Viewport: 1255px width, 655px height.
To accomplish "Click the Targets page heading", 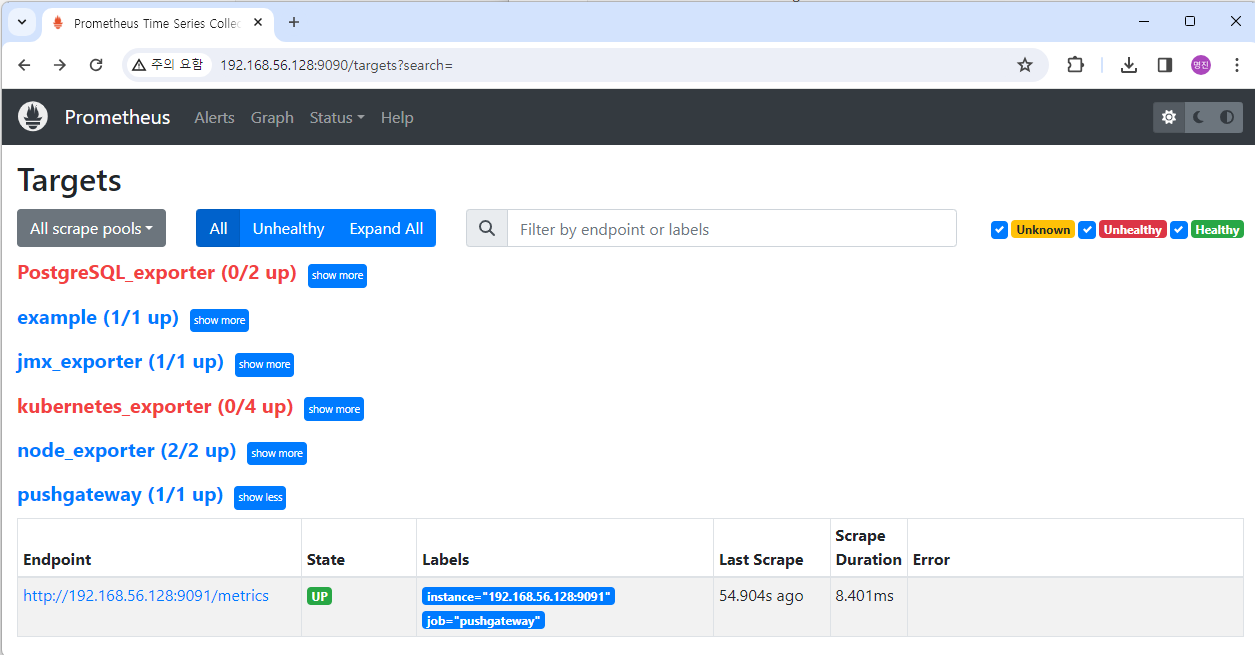I will [69, 180].
